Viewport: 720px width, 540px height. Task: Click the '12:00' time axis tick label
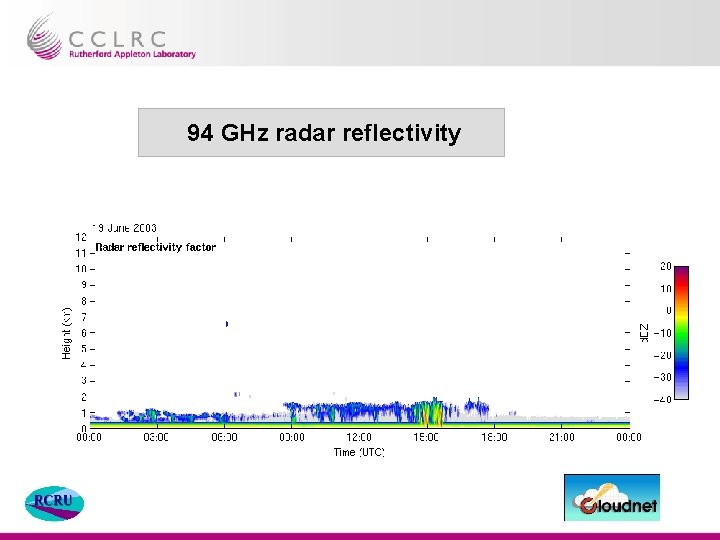359,437
